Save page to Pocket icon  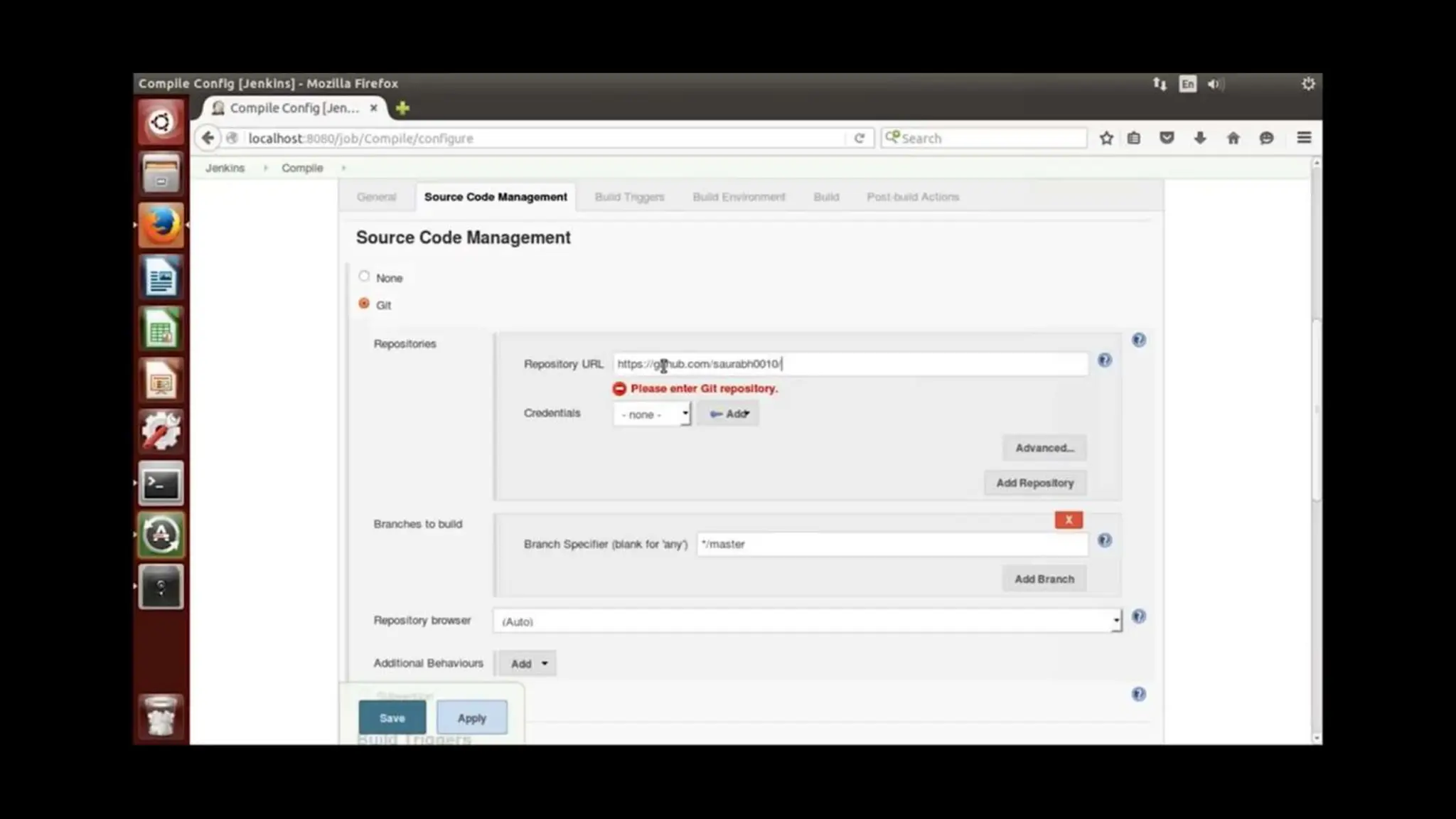1167,138
